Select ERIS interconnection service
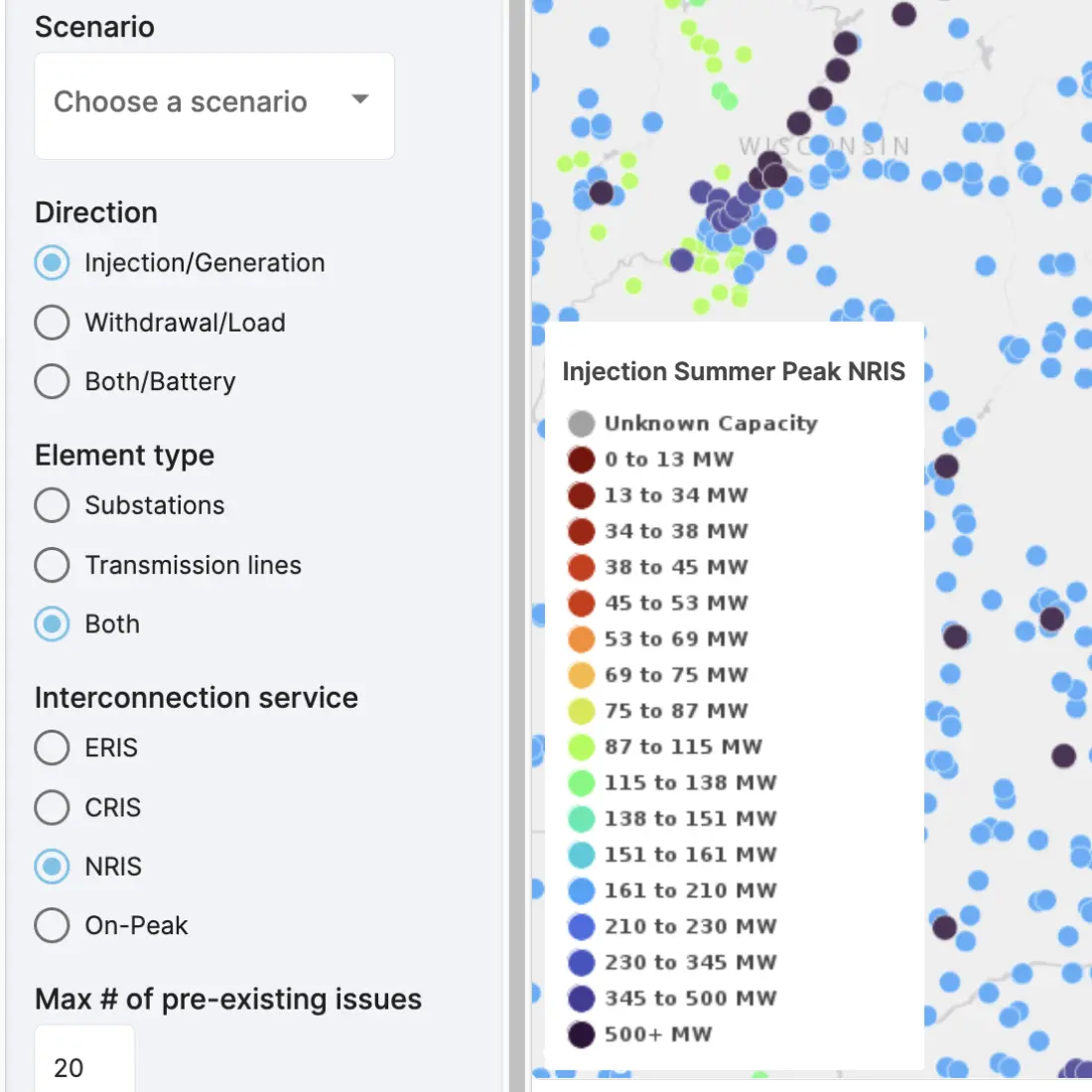1092x1092 pixels. pyautogui.click(x=52, y=748)
